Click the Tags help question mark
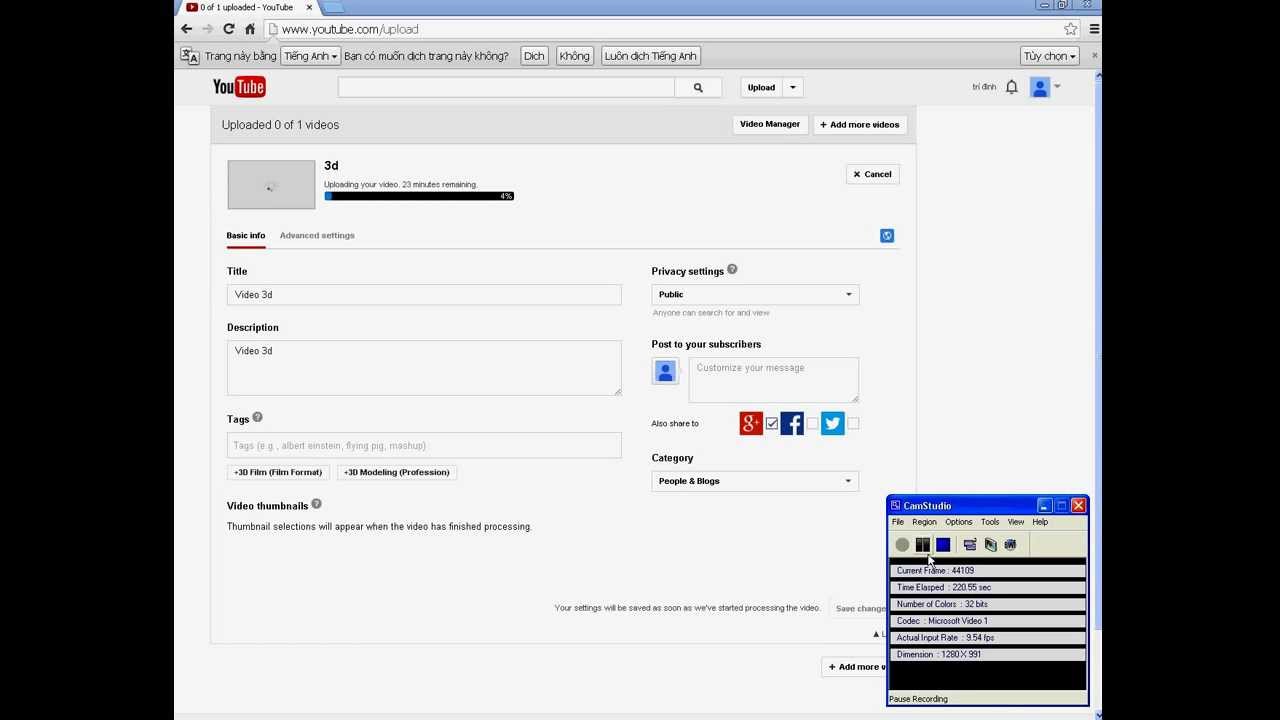Viewport: 1280px width, 720px height. pos(257,417)
